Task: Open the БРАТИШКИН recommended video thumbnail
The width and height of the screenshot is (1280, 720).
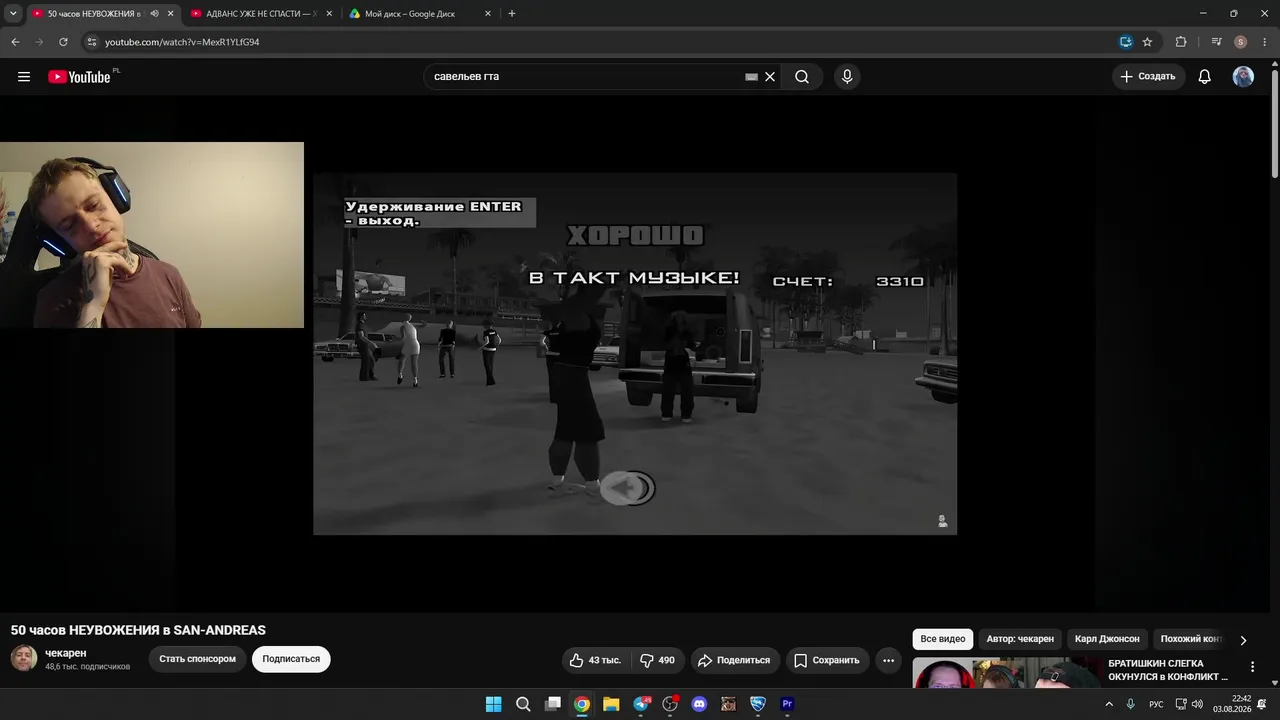Action: point(1006,673)
